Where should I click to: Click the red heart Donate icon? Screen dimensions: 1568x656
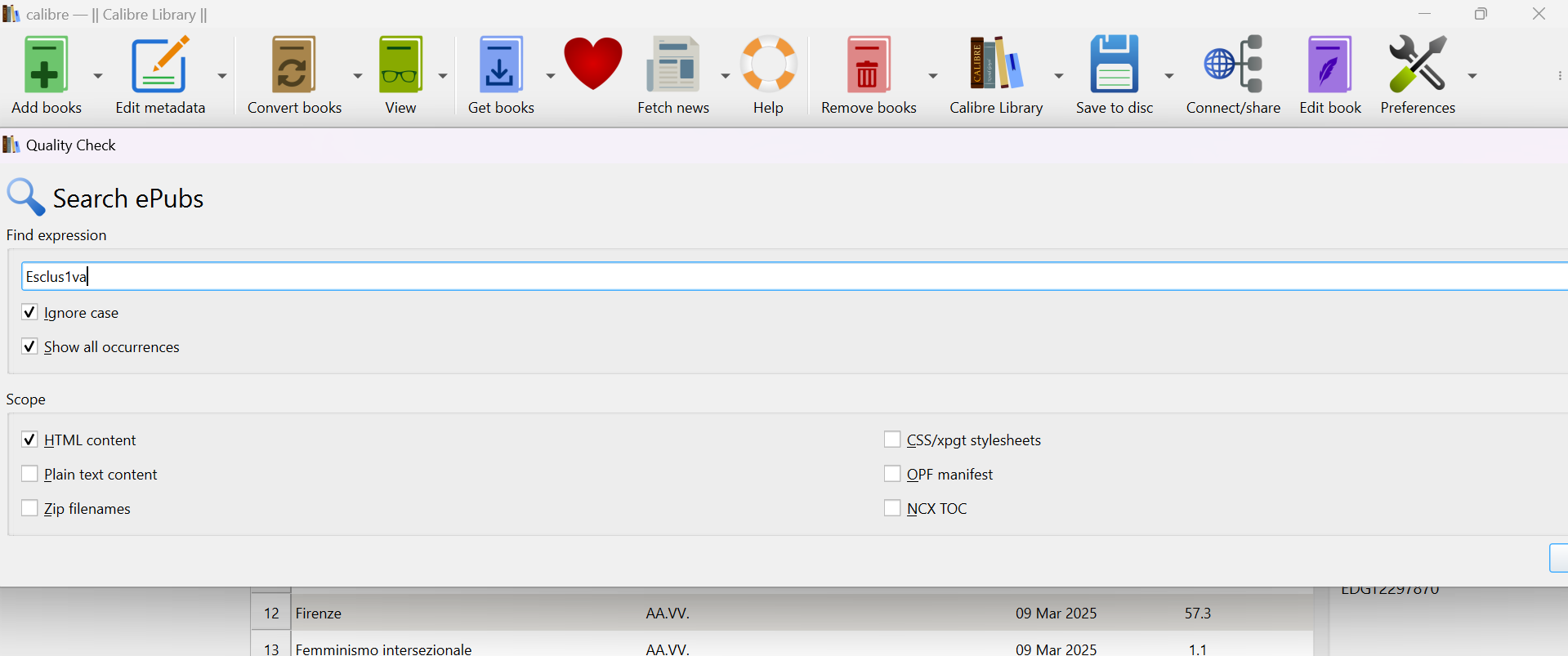point(593,64)
